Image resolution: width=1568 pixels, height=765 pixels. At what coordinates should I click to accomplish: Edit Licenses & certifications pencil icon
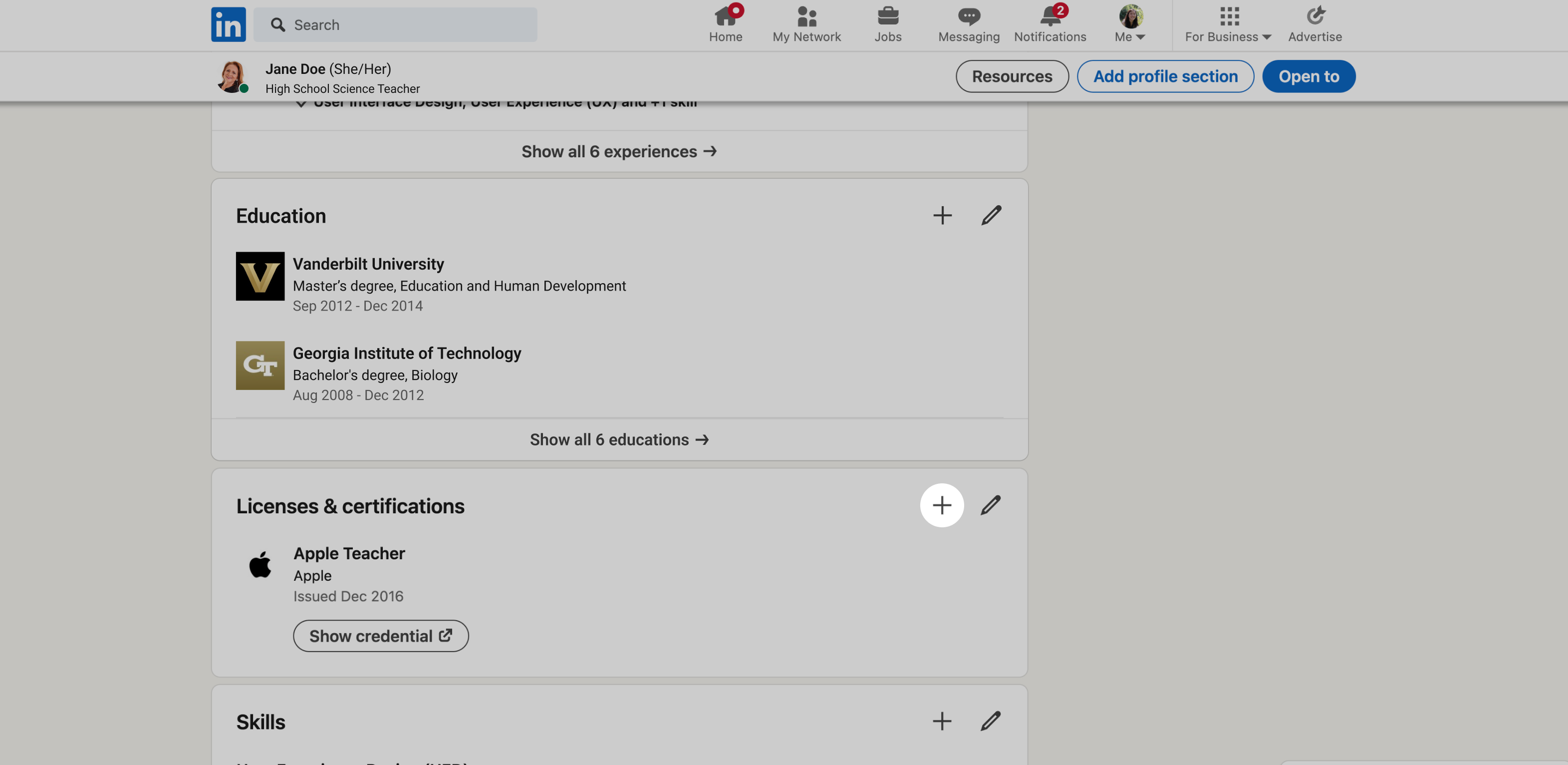coord(990,505)
